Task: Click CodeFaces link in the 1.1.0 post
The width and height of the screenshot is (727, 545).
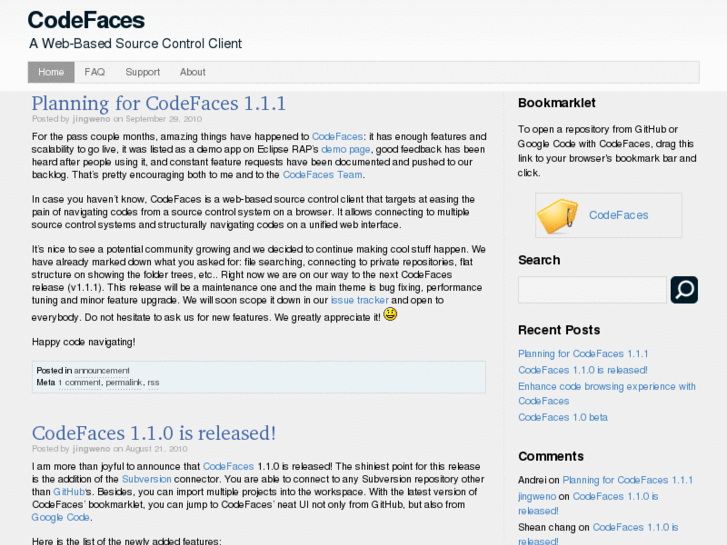Action: (x=228, y=466)
